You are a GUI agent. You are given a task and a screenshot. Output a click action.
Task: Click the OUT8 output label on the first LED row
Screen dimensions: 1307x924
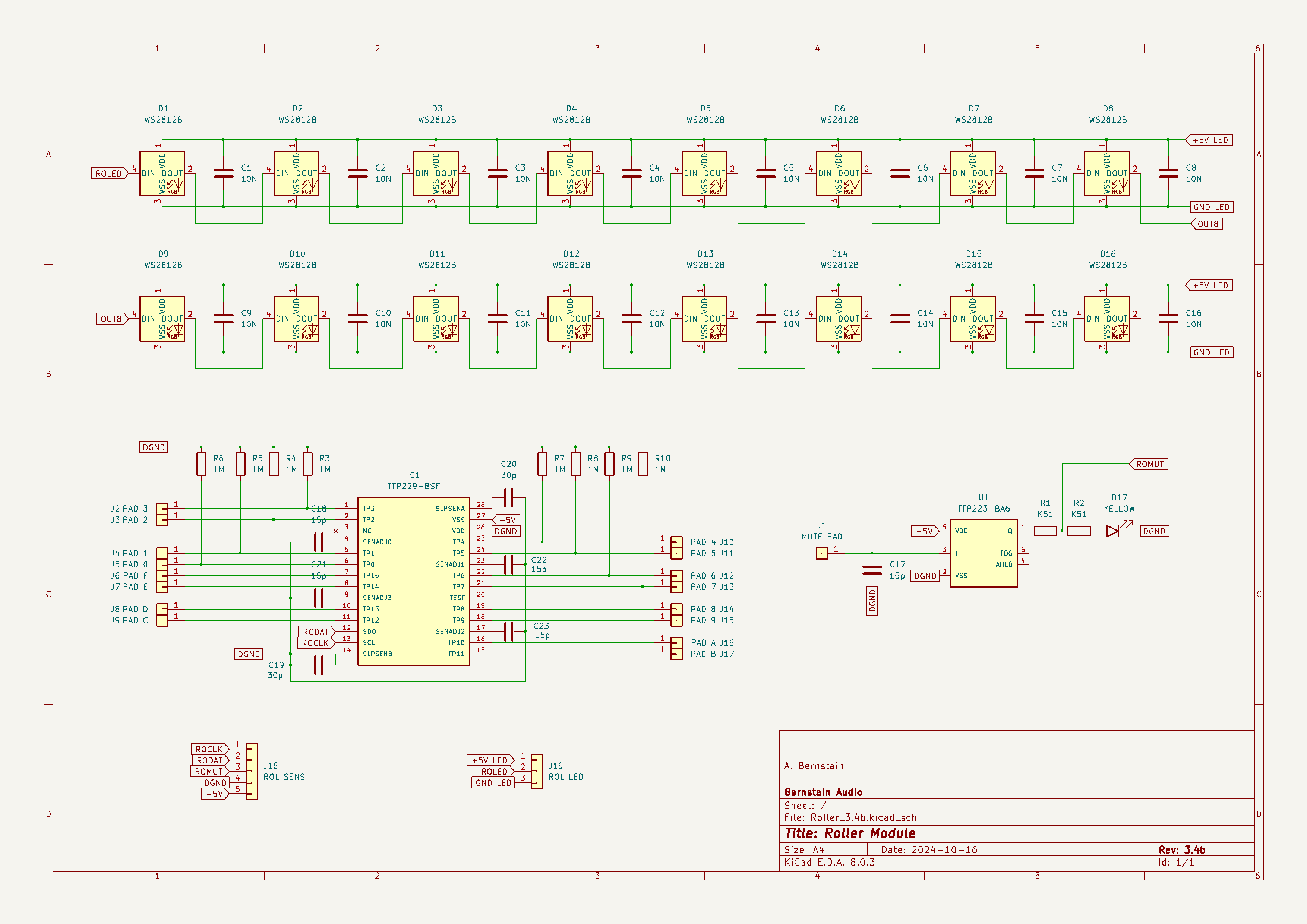click(x=1207, y=224)
